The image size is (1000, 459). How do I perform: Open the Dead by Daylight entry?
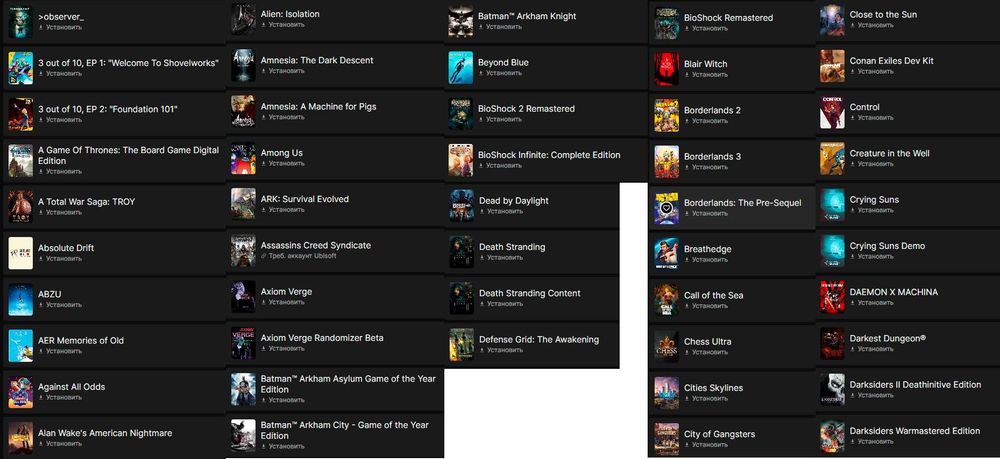[x=533, y=207]
